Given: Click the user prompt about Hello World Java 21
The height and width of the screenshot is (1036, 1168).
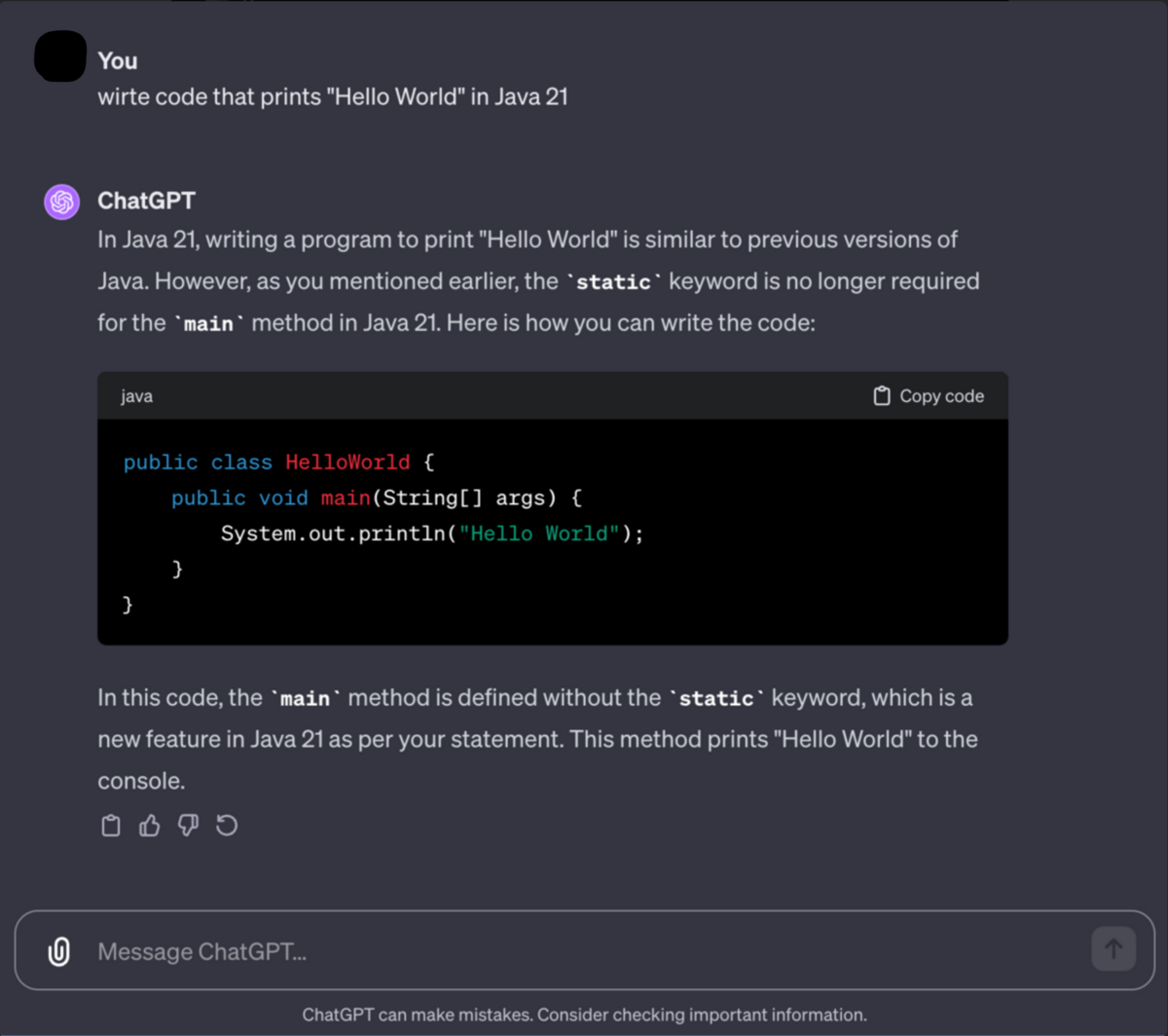Looking at the screenshot, I should point(332,97).
